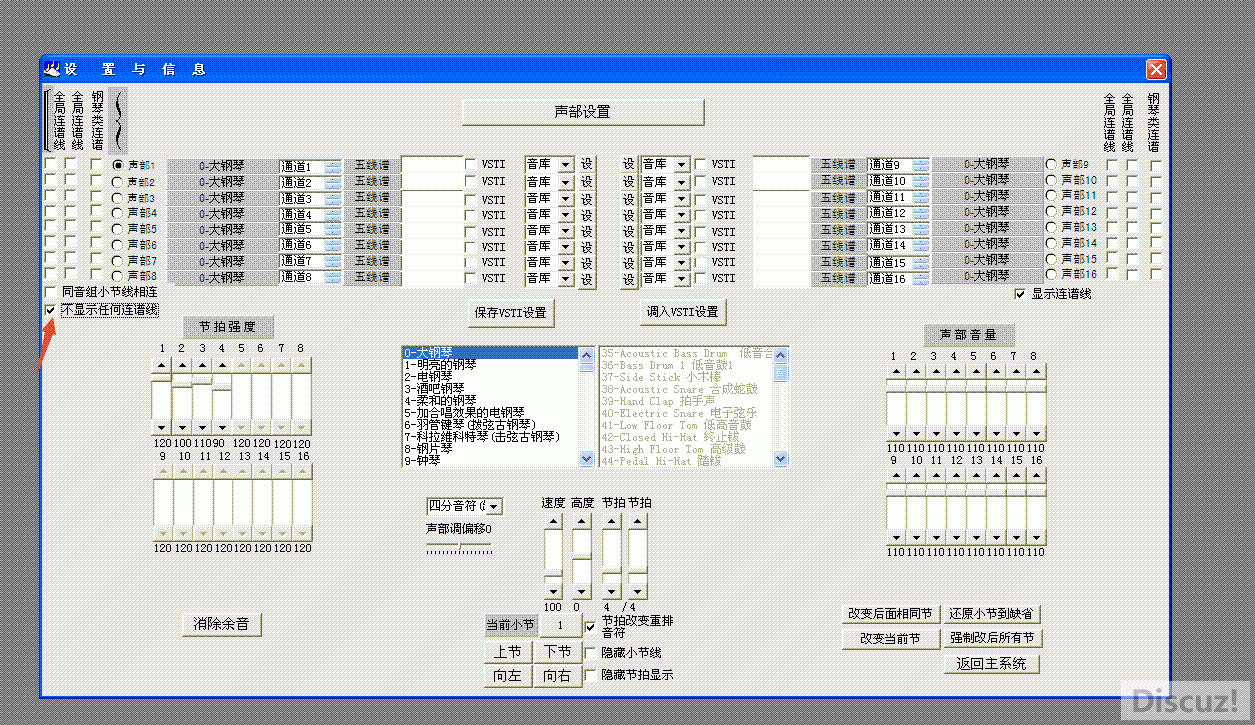Click the down arrow of voice volume slider 8
This screenshot has width=1255, height=725.
[1036, 435]
